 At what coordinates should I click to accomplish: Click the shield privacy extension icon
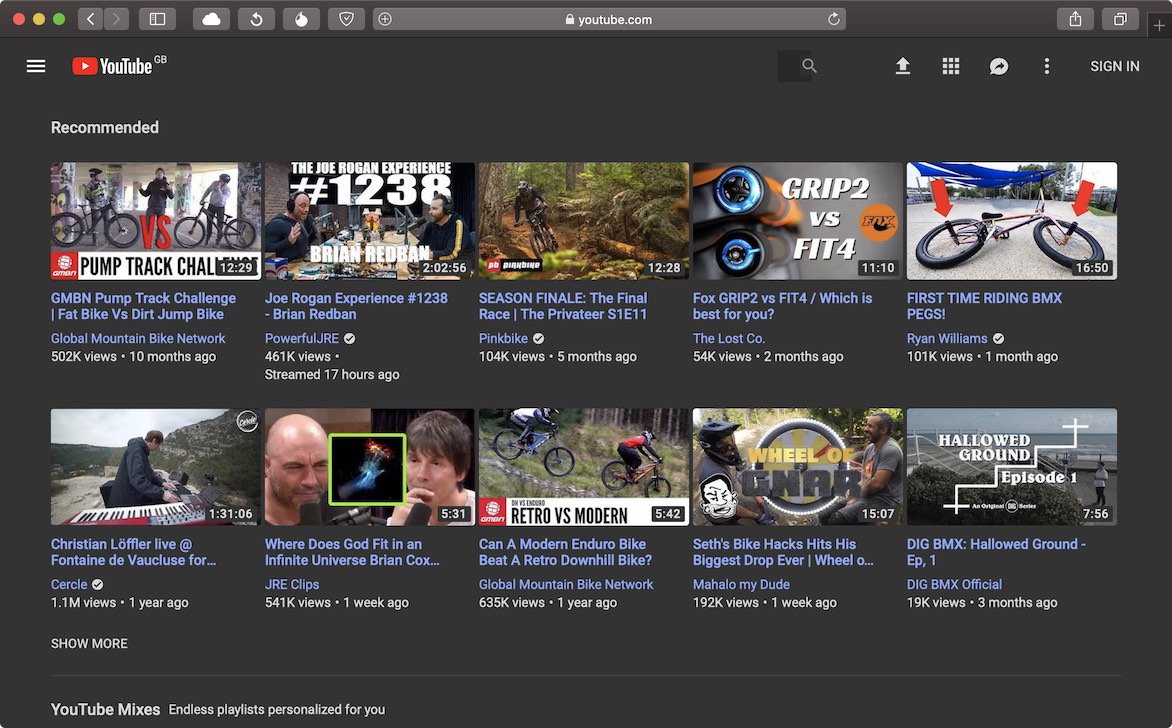pyautogui.click(x=346, y=19)
